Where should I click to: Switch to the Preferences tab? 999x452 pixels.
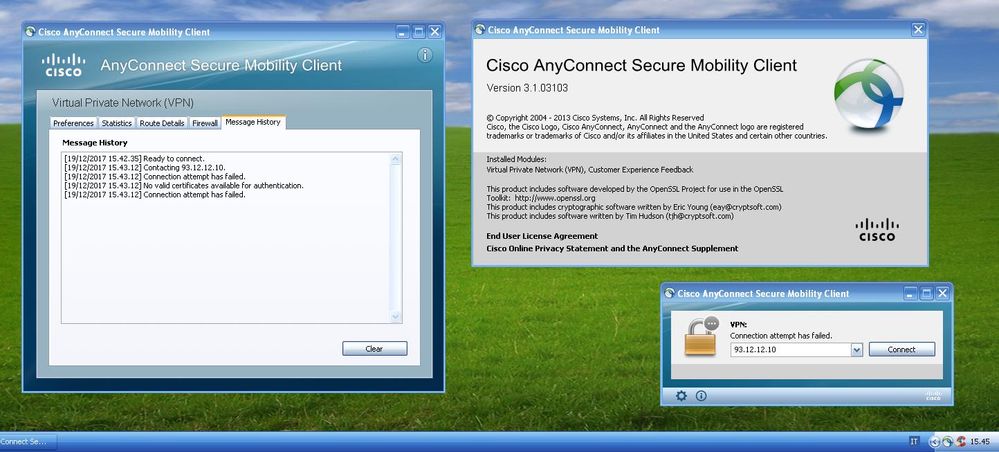(73, 123)
